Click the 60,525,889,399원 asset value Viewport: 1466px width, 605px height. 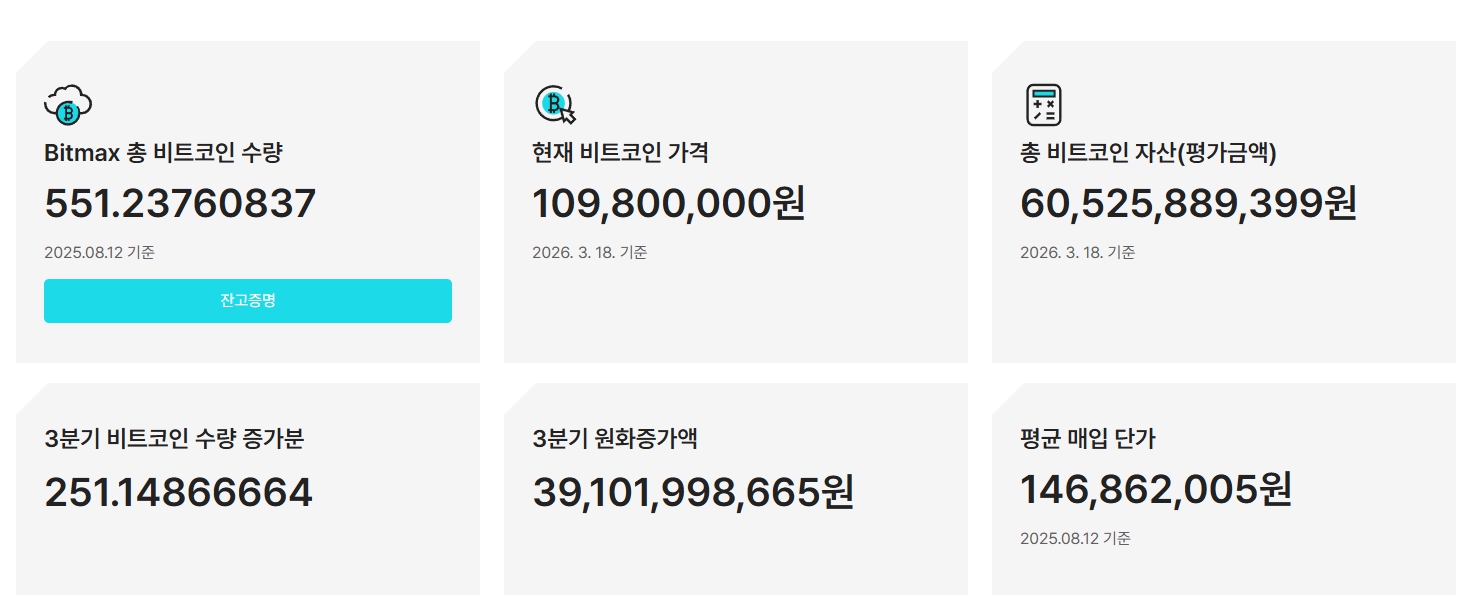coord(1188,204)
